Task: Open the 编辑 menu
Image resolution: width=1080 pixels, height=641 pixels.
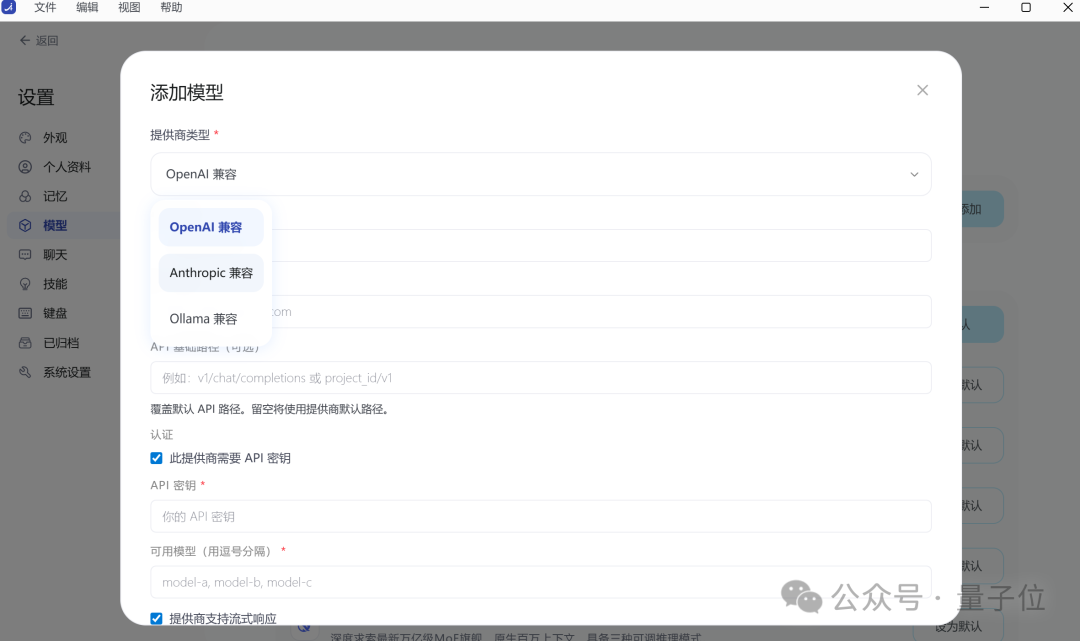Action: click(x=87, y=8)
